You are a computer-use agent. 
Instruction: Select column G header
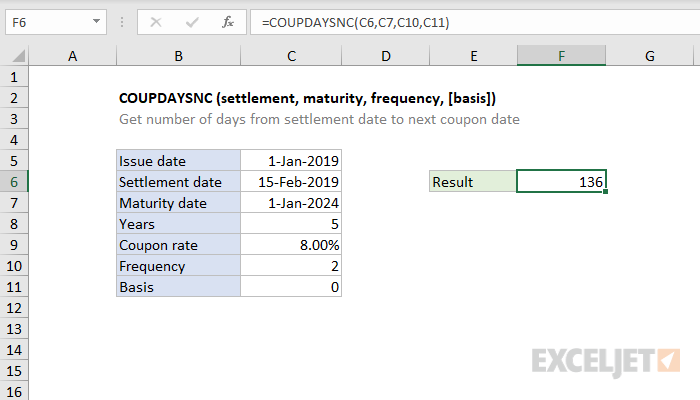[650, 56]
